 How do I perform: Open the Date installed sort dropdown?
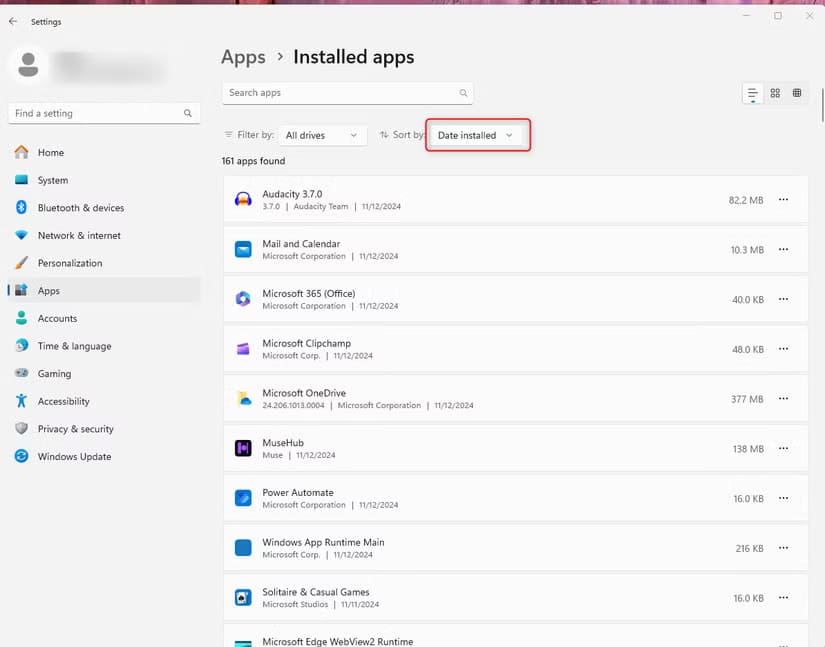(x=475, y=135)
